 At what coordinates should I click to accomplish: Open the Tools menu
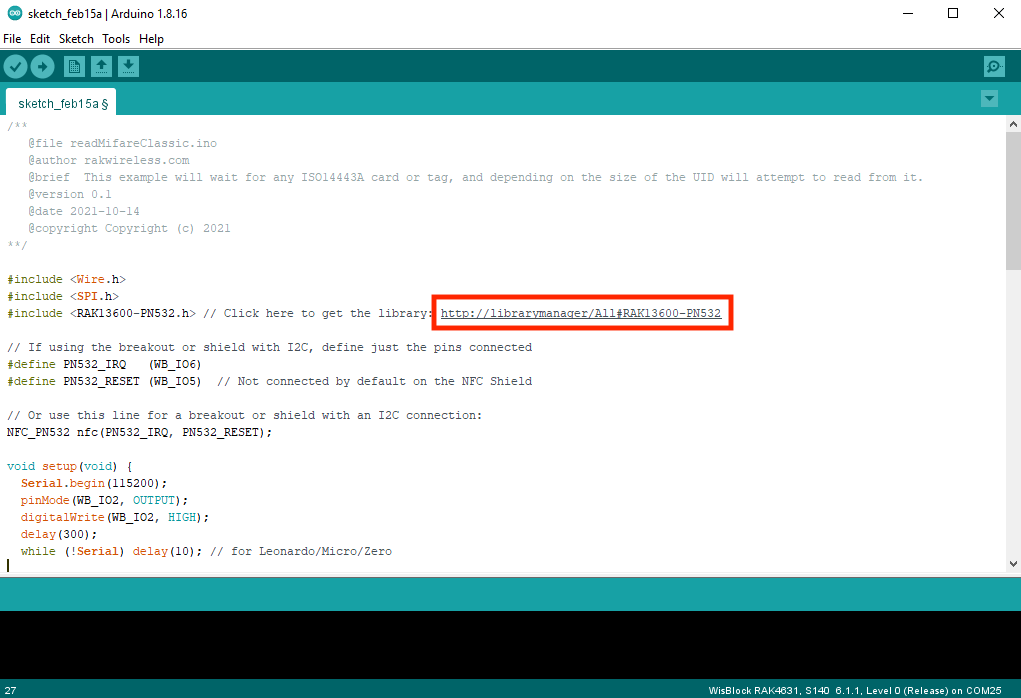point(116,39)
